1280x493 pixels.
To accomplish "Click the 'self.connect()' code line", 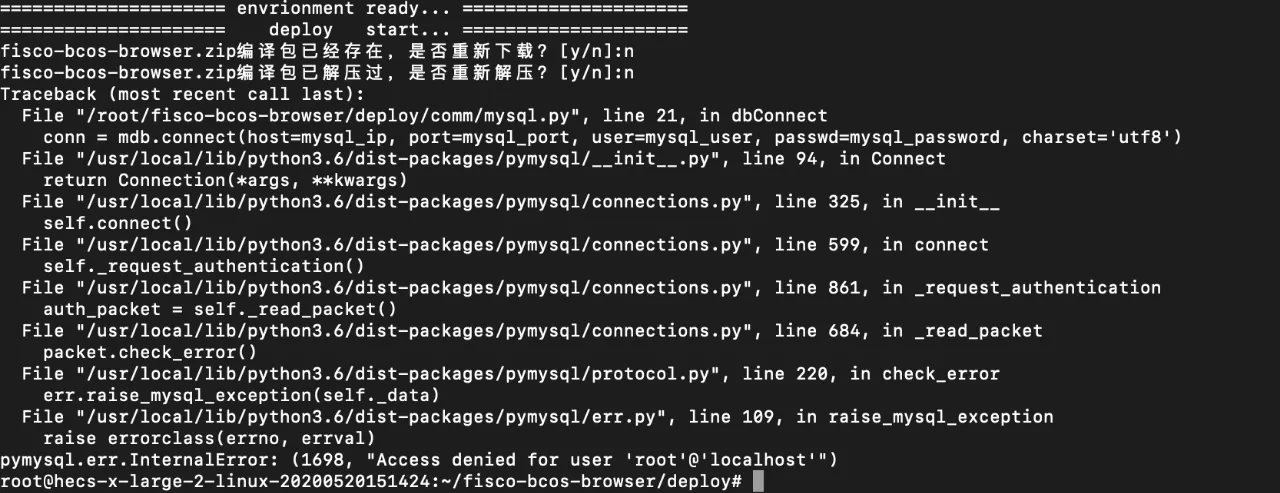I will coord(118,223).
